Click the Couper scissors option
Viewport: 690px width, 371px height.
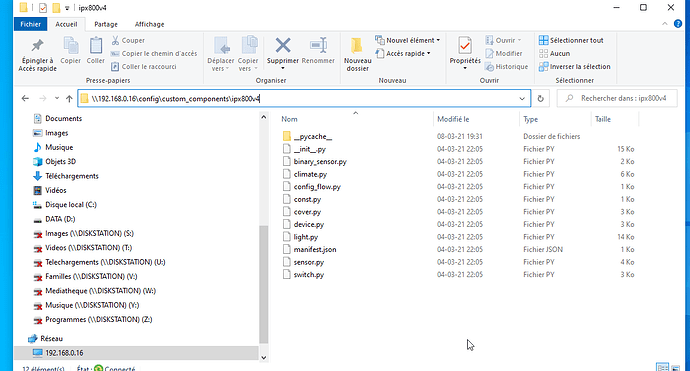pos(128,40)
